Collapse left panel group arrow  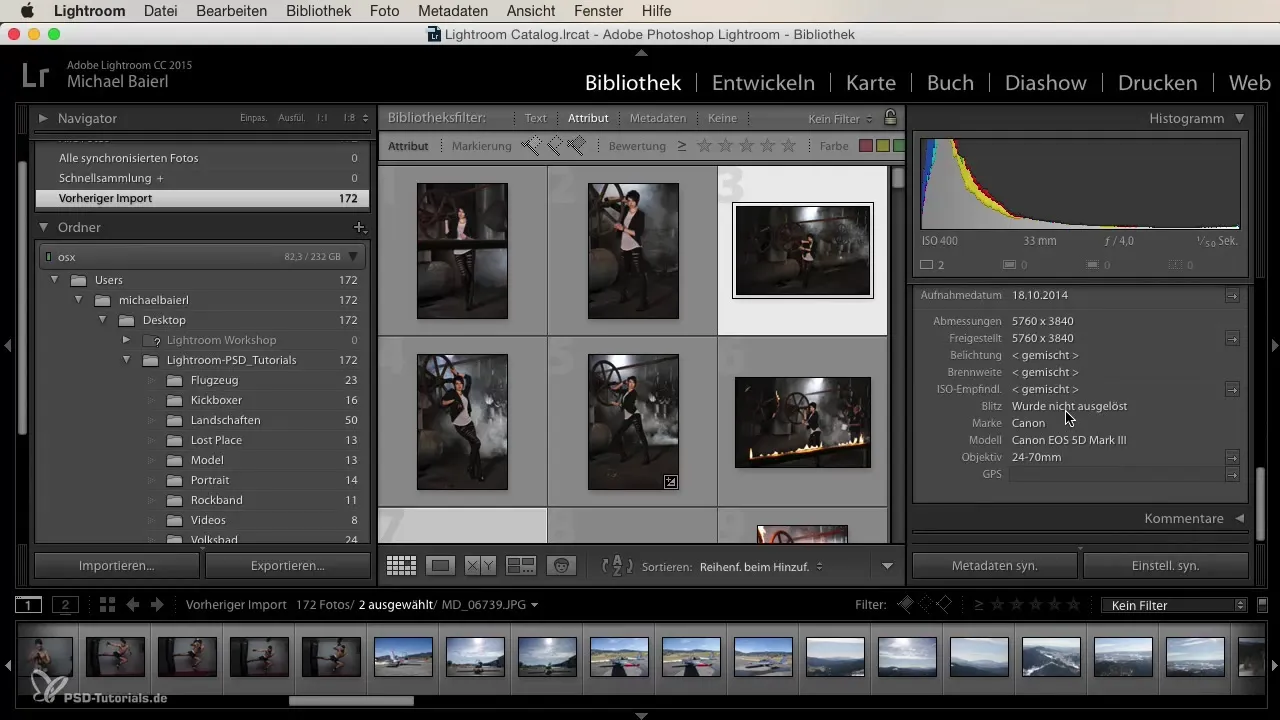(x=7, y=345)
